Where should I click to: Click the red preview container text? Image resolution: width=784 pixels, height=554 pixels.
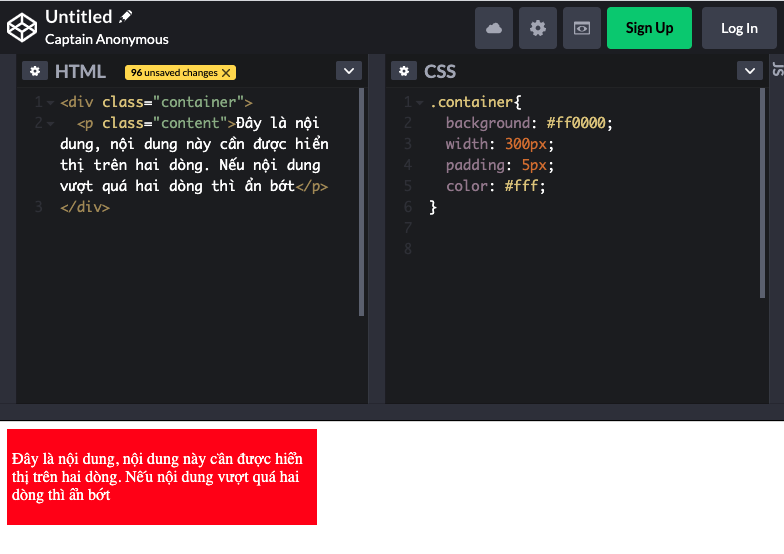pyautogui.click(x=157, y=476)
